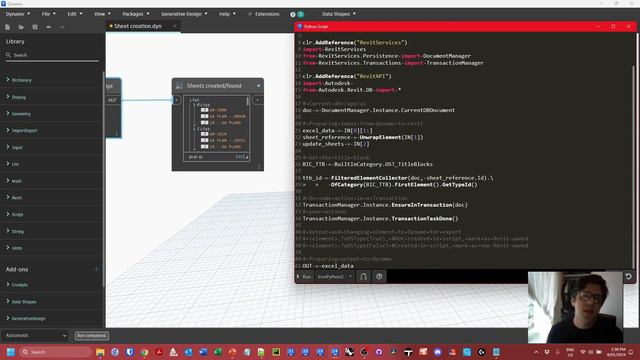640x360 pixels.
Task: Open the View menu
Action: [x=102, y=14]
